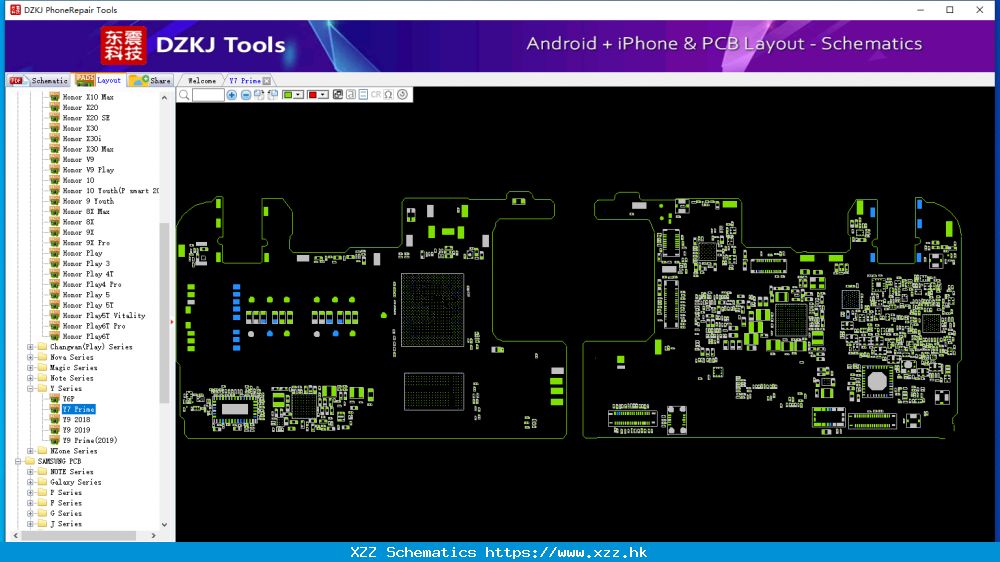Screen dimensions: 1000x562
Task: Click the tree horizontal scroll right arrow
Action: [x=153, y=536]
